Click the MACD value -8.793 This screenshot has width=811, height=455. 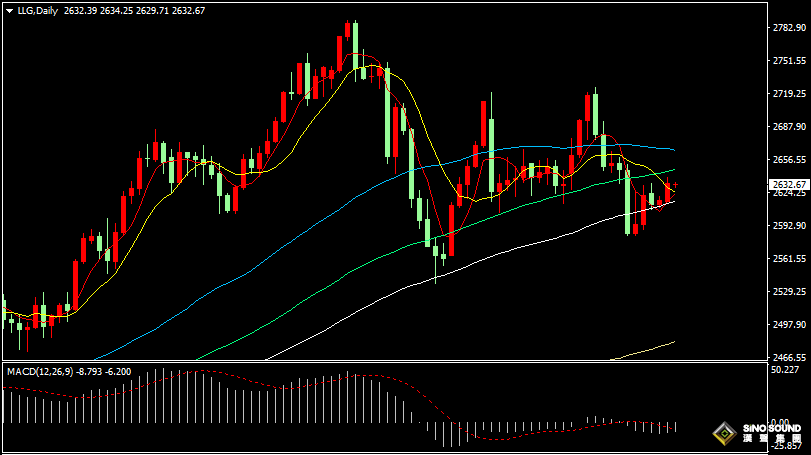tap(89, 372)
